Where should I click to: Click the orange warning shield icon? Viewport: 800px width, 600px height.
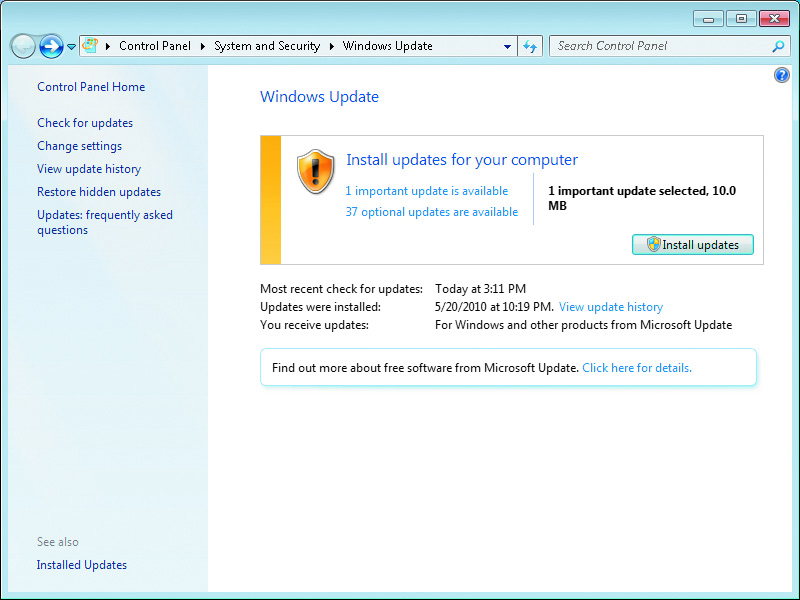315,172
